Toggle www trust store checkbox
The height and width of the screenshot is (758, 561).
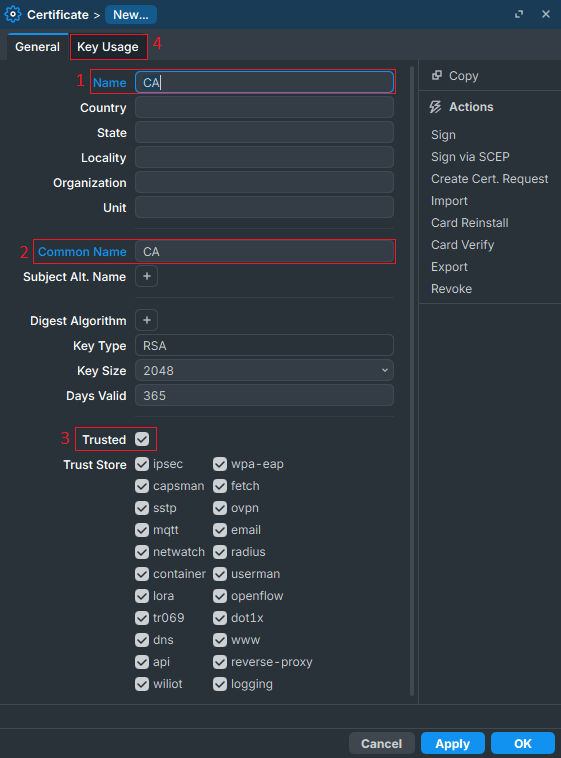[x=220, y=640]
